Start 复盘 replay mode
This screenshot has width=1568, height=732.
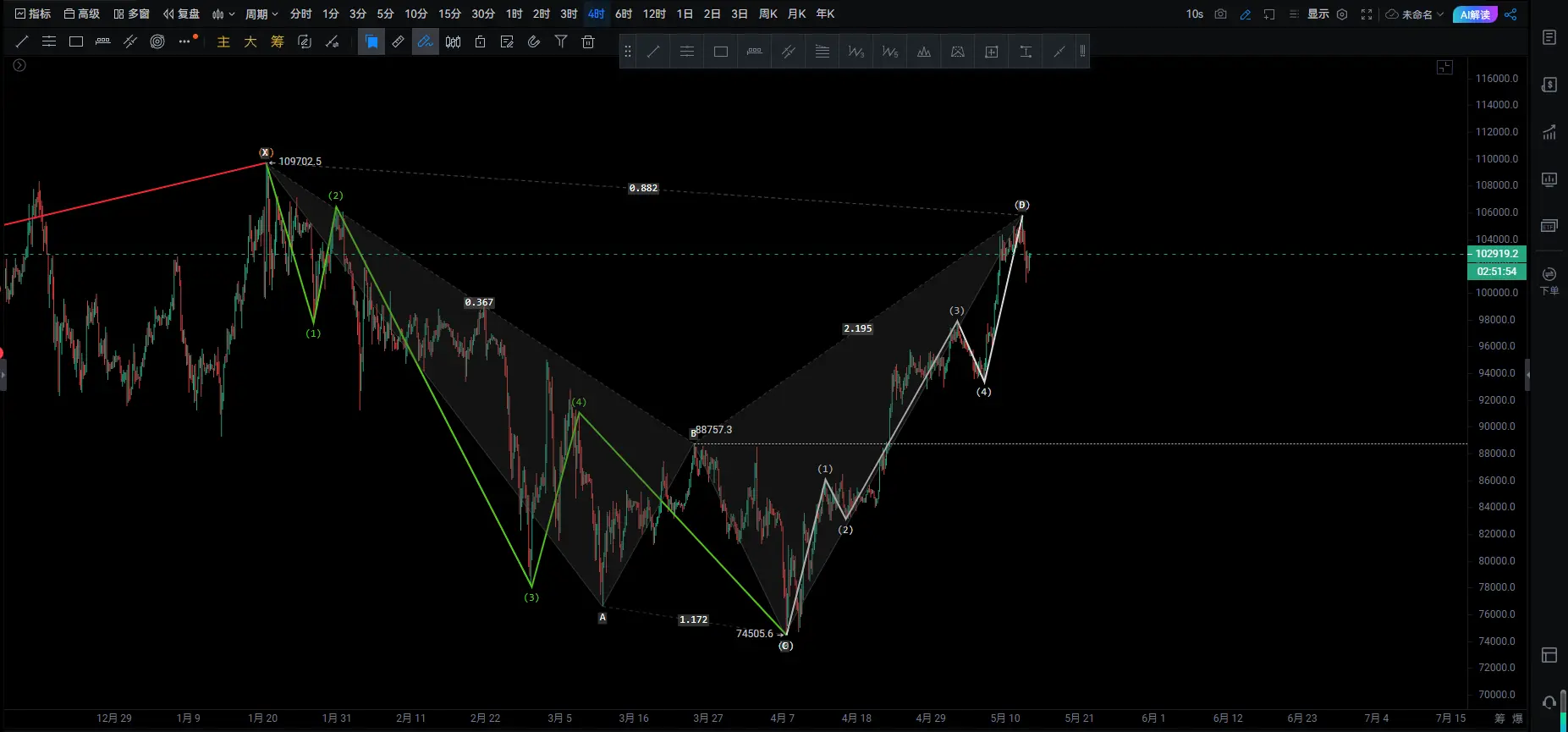point(182,14)
